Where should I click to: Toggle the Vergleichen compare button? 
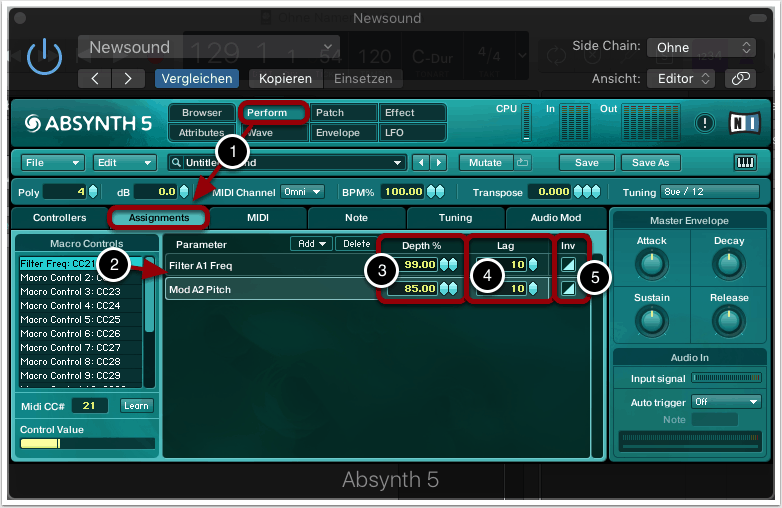tap(196, 78)
